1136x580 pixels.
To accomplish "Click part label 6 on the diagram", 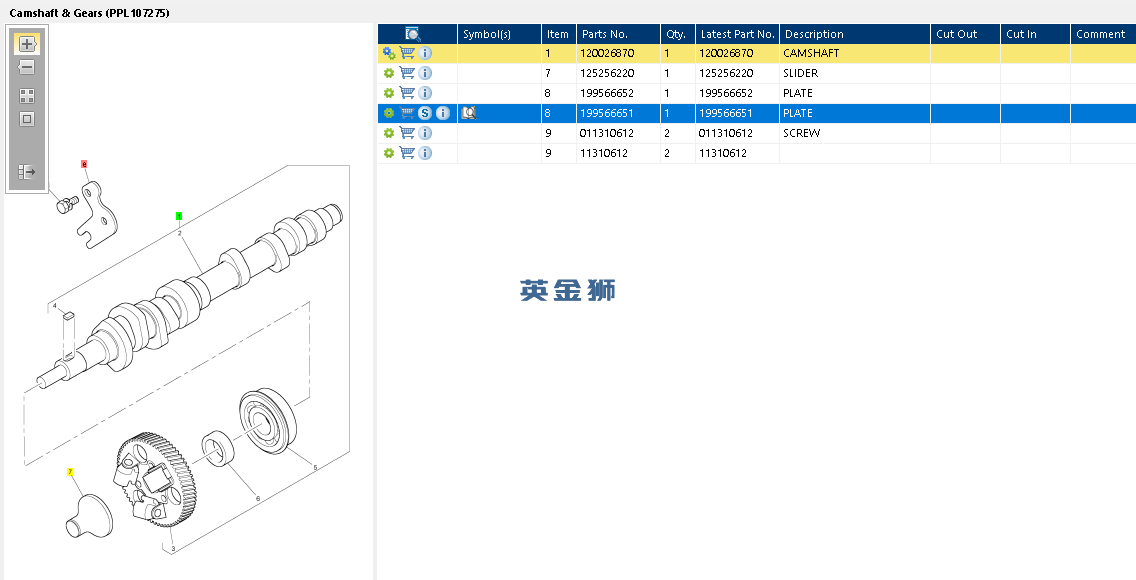I will click(x=258, y=498).
